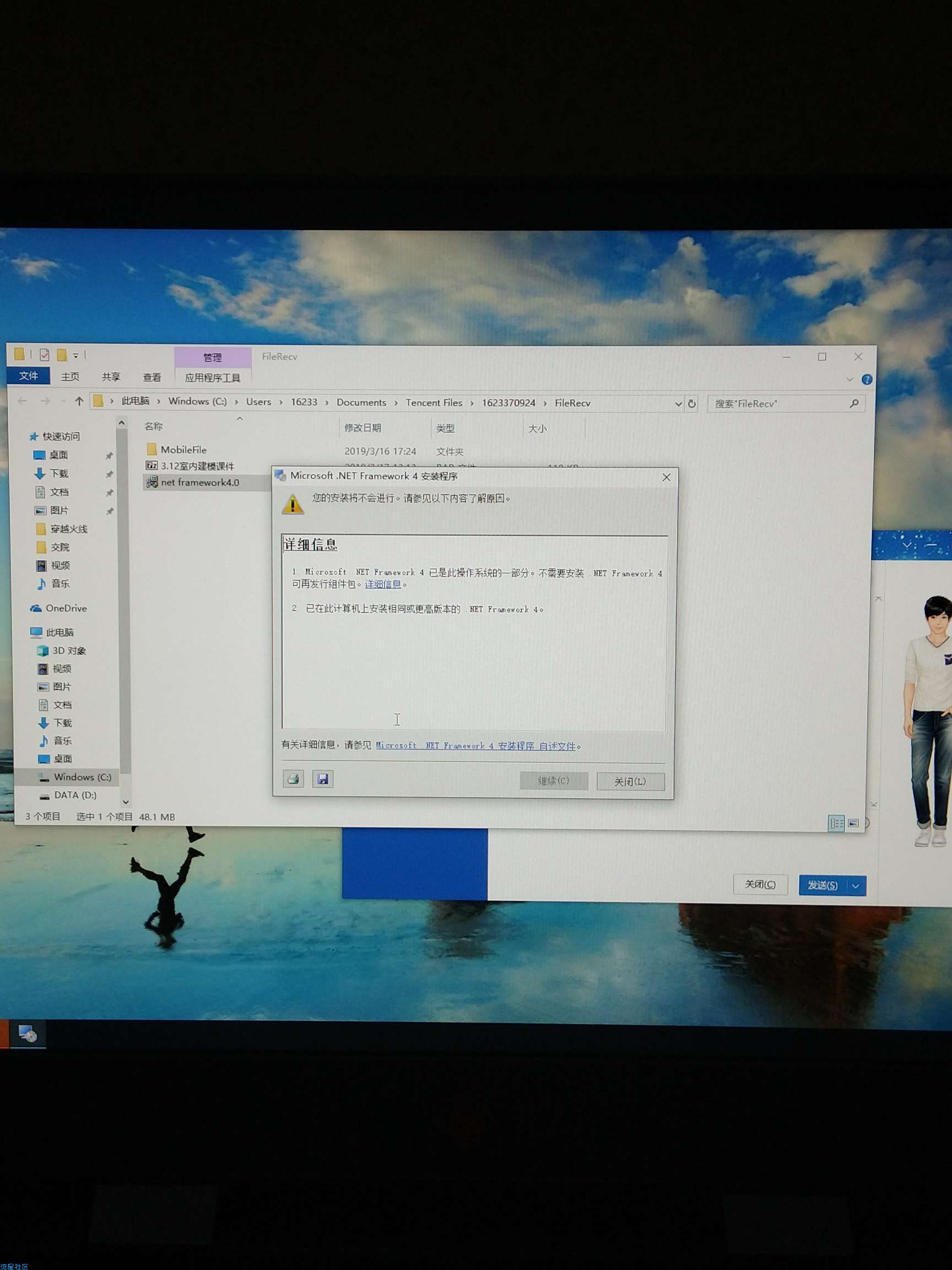Viewport: 952px width, 1270px height.
Task: Minimize the FileRecv Explorer window
Action: click(x=787, y=357)
